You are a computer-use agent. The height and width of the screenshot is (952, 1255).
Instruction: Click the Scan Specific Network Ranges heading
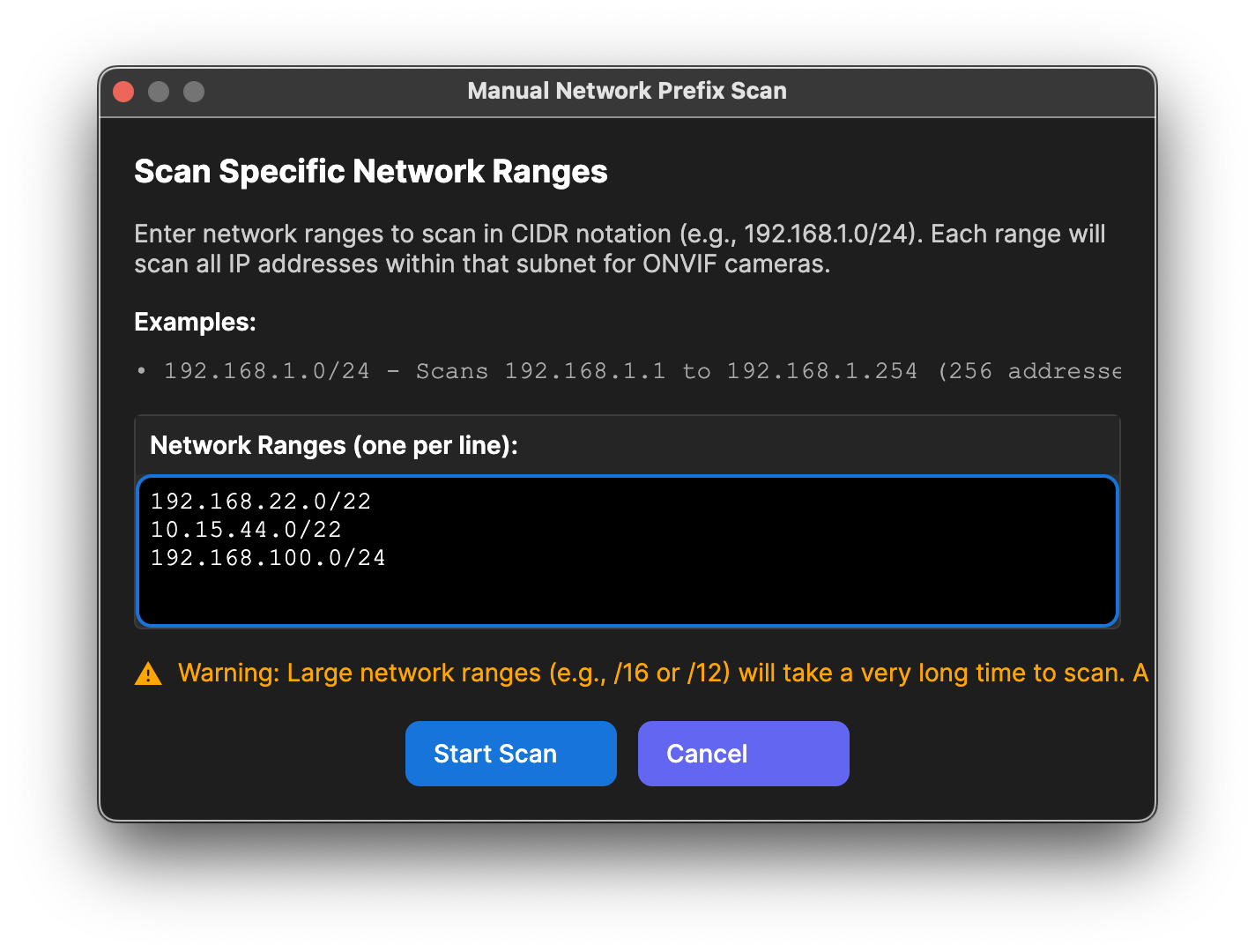click(x=371, y=172)
